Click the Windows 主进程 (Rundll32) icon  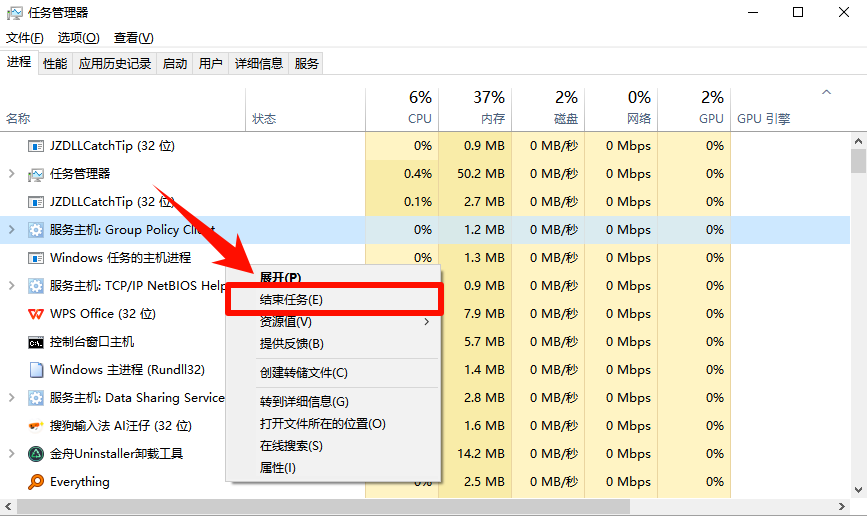[x=36, y=370]
